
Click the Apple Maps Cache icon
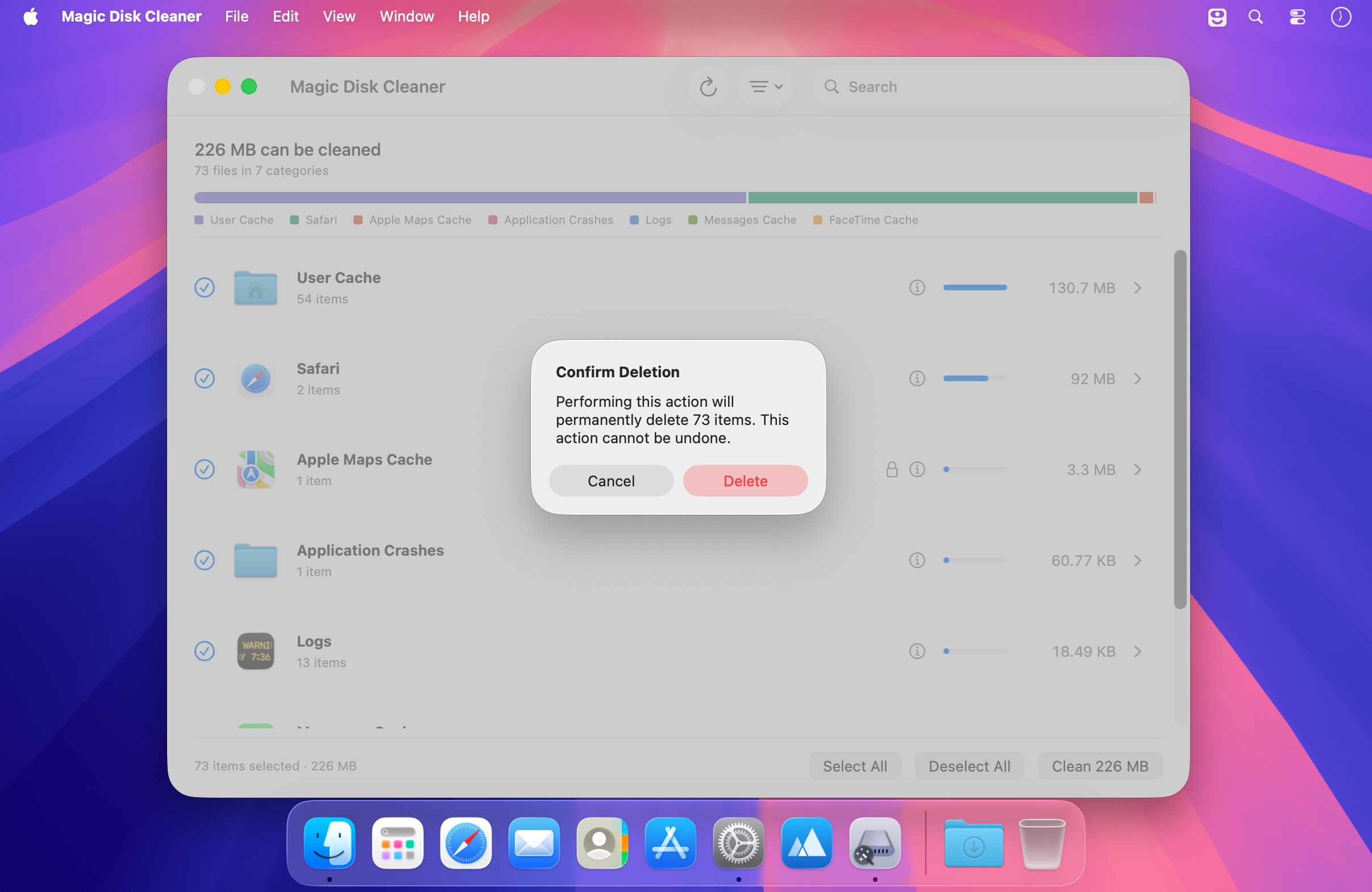click(255, 470)
